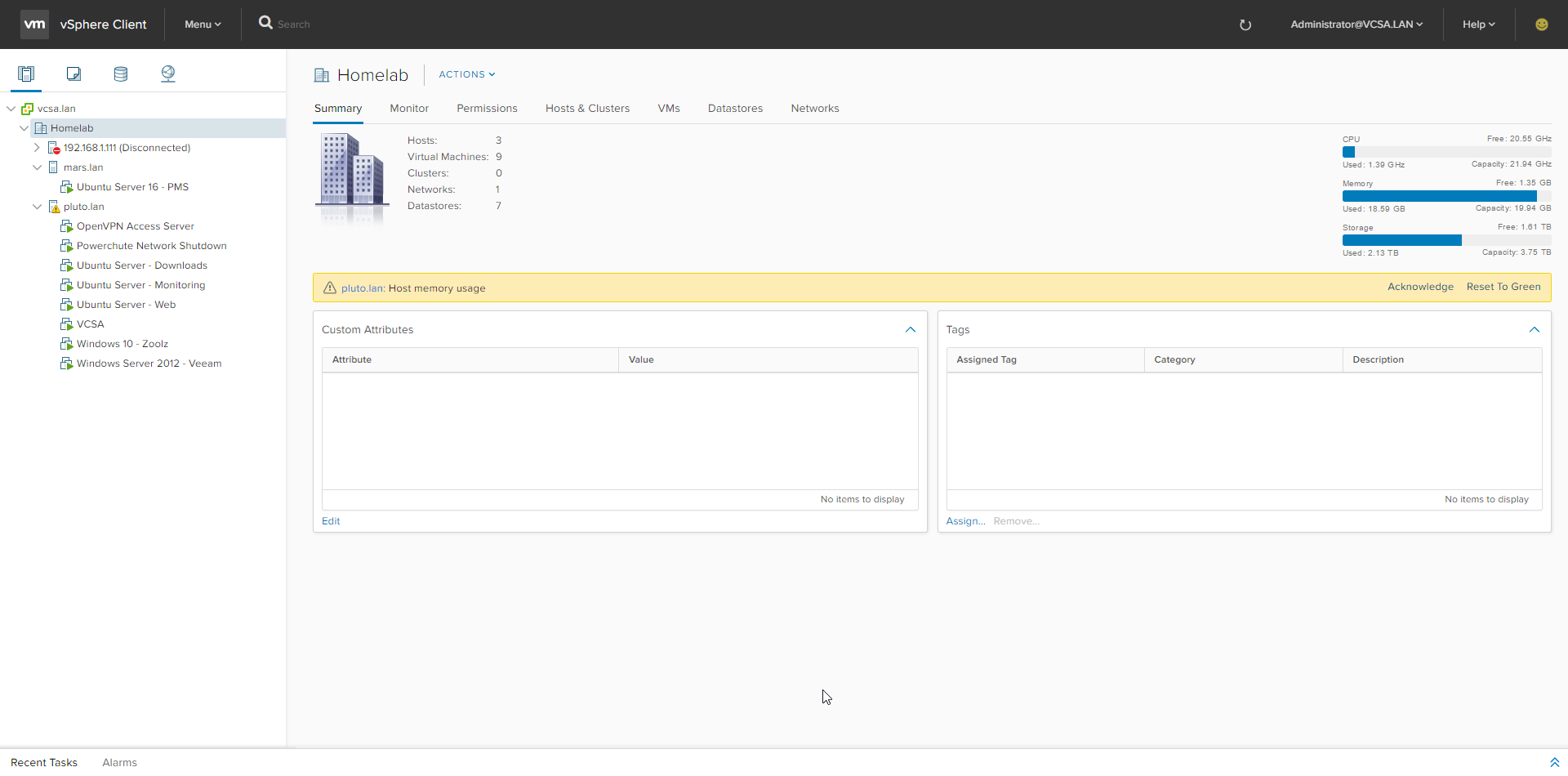
Task: Switch to the Hosts & Clusters tab
Action: 587,109
